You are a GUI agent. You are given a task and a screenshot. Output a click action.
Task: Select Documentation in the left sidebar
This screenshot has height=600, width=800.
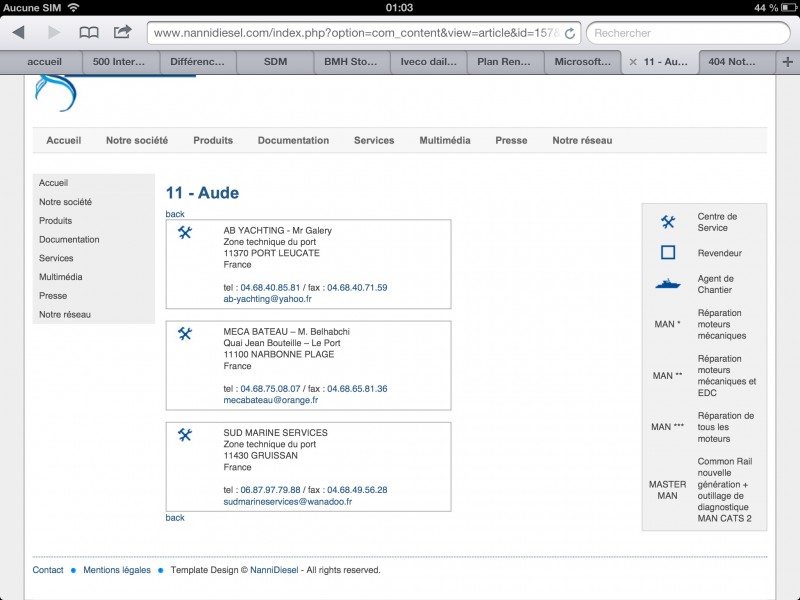69,240
